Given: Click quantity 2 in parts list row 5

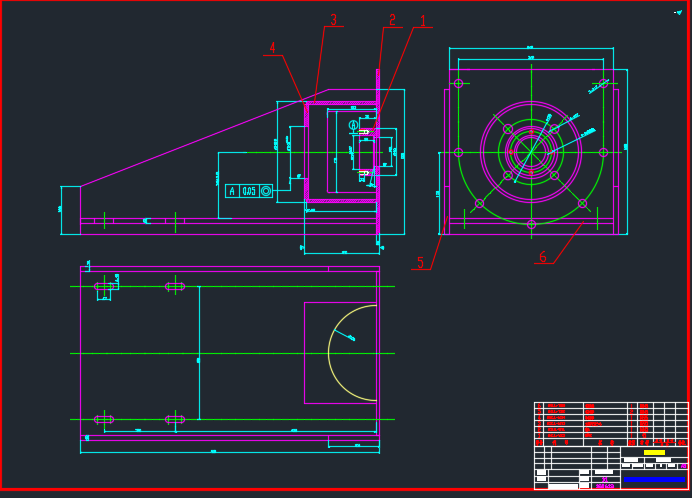Looking at the screenshot, I should (x=631, y=411).
